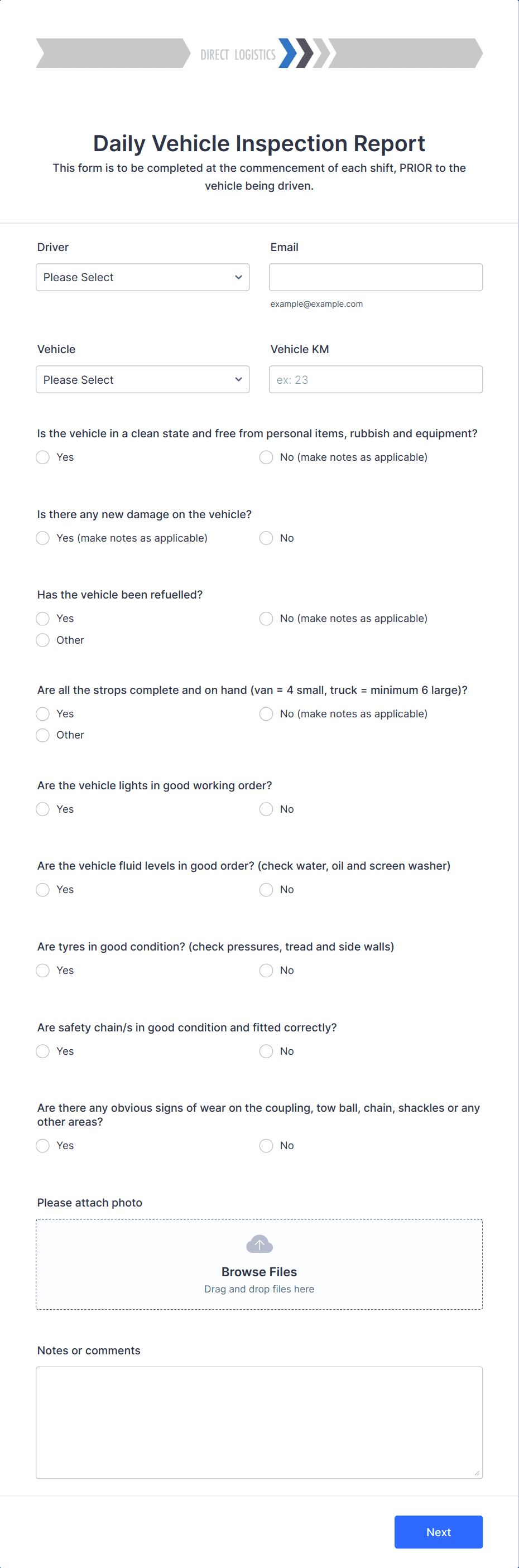Click the Vehicle KM number field
The height and width of the screenshot is (1568, 519).
(x=375, y=379)
